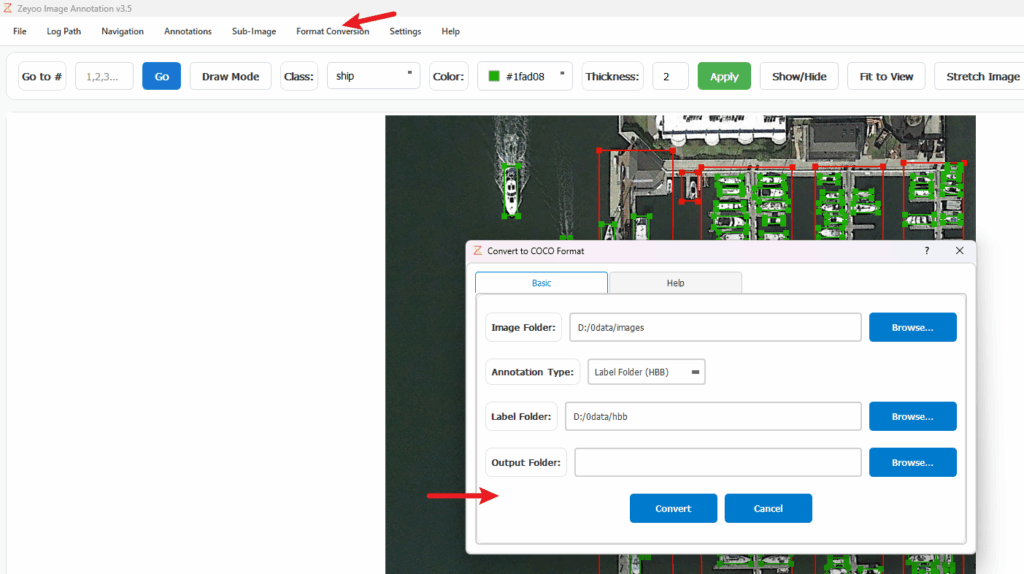The height and width of the screenshot is (574, 1024).
Task: Open the Format Conversion menu
Action: (332, 31)
